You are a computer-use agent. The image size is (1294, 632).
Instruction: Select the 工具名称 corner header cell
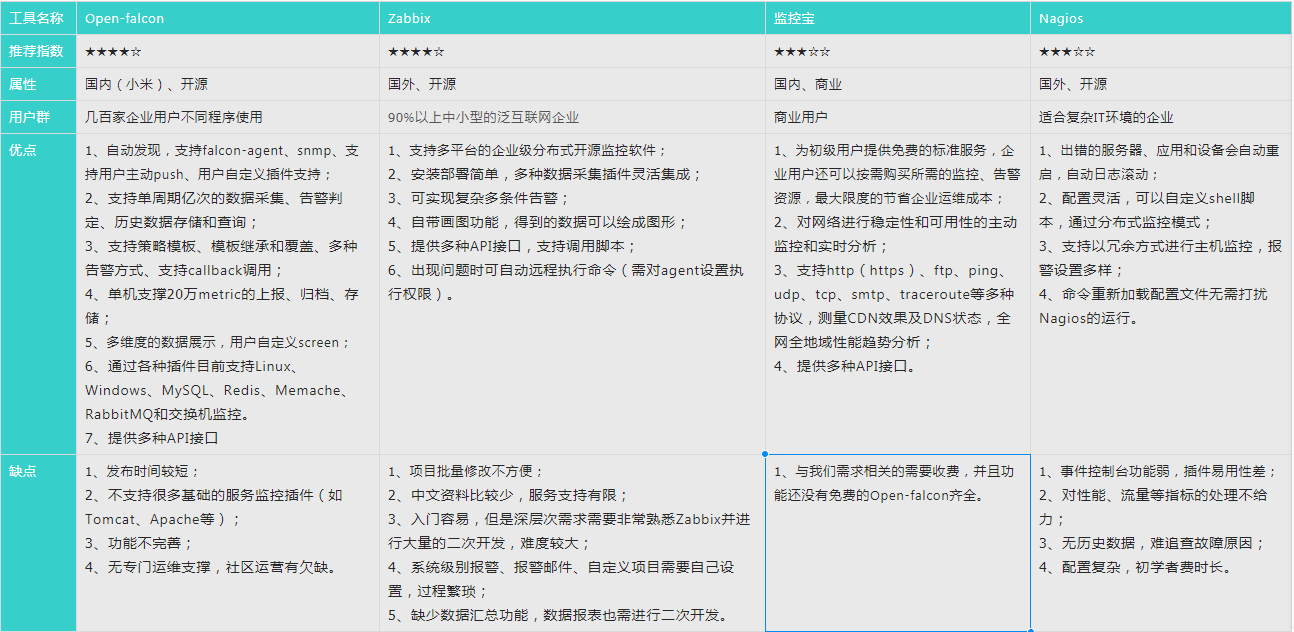click(x=38, y=18)
